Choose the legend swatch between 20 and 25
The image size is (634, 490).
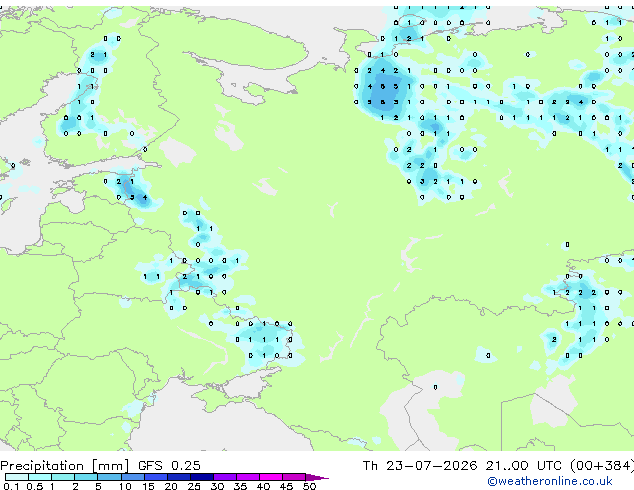(x=179, y=477)
